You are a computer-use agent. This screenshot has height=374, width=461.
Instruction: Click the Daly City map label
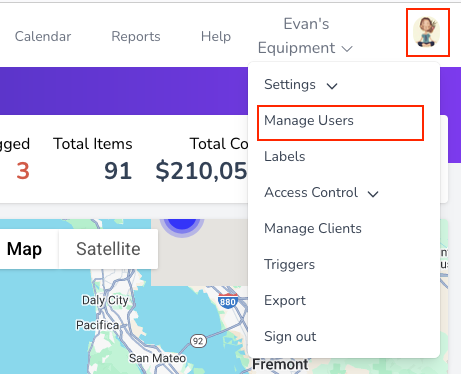point(105,300)
